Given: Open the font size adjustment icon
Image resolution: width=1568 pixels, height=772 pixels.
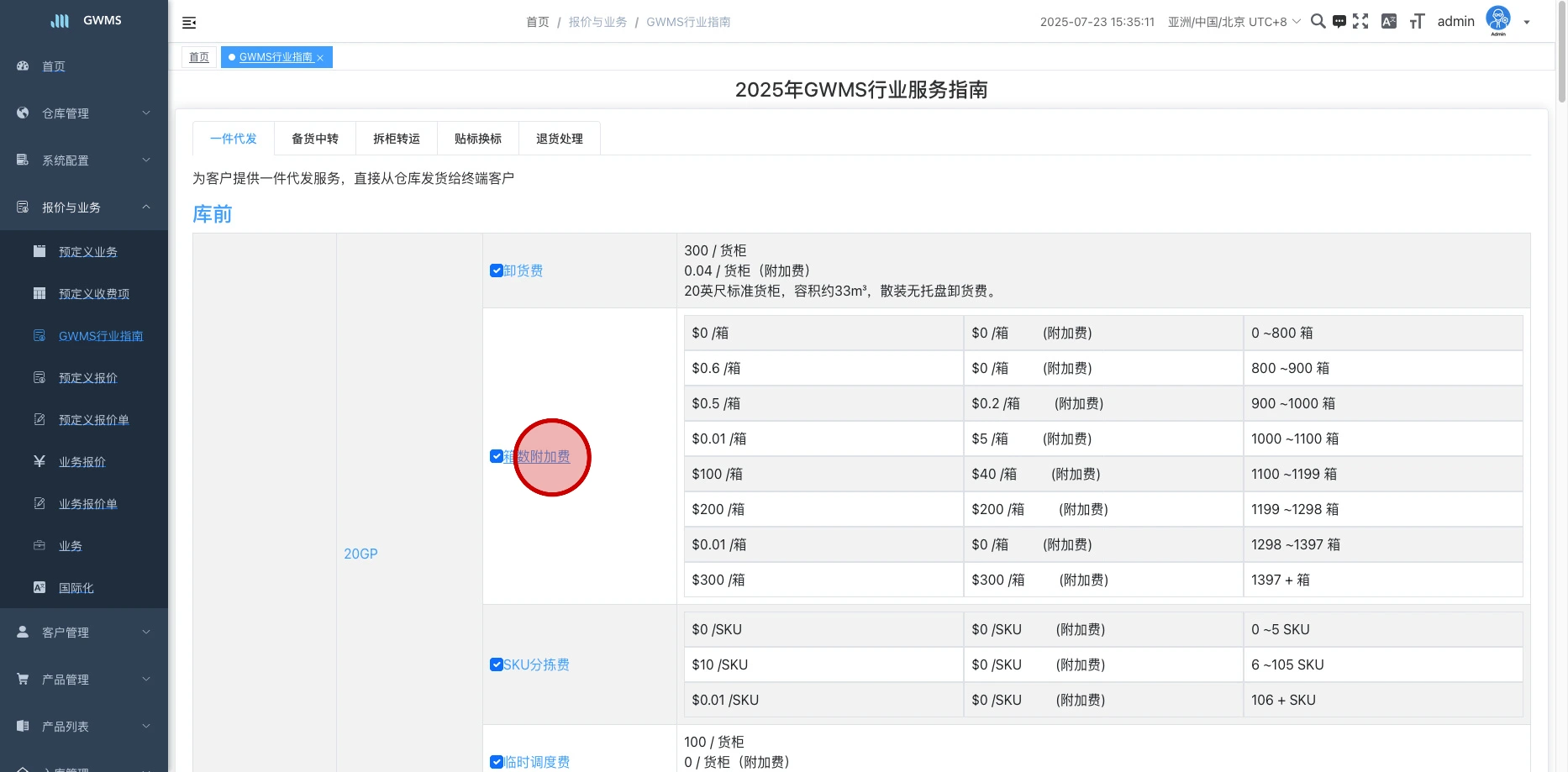Looking at the screenshot, I should 1417,22.
